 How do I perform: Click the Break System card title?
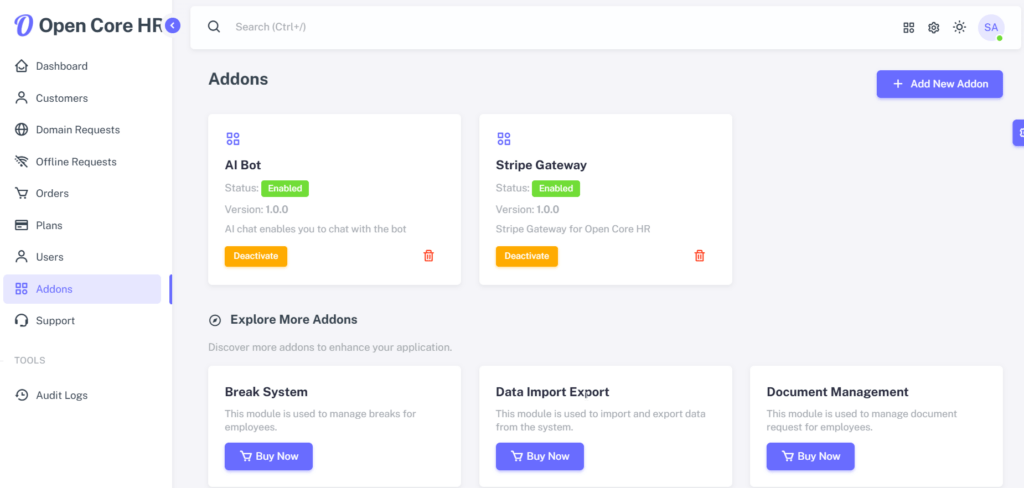click(266, 392)
